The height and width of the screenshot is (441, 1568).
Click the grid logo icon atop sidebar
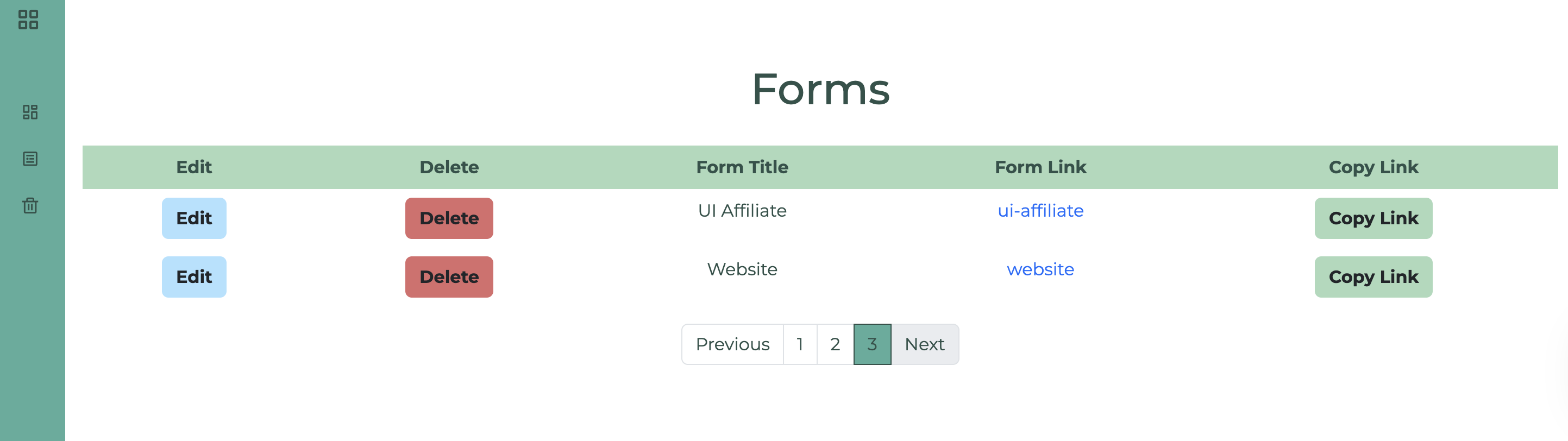(29, 20)
